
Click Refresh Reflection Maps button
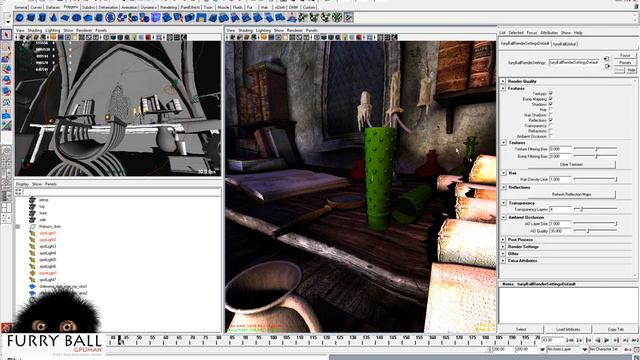tap(571, 194)
